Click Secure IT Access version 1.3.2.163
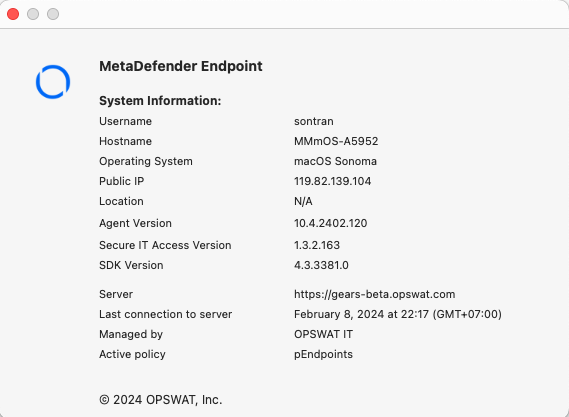The width and height of the screenshot is (569, 417). point(317,245)
